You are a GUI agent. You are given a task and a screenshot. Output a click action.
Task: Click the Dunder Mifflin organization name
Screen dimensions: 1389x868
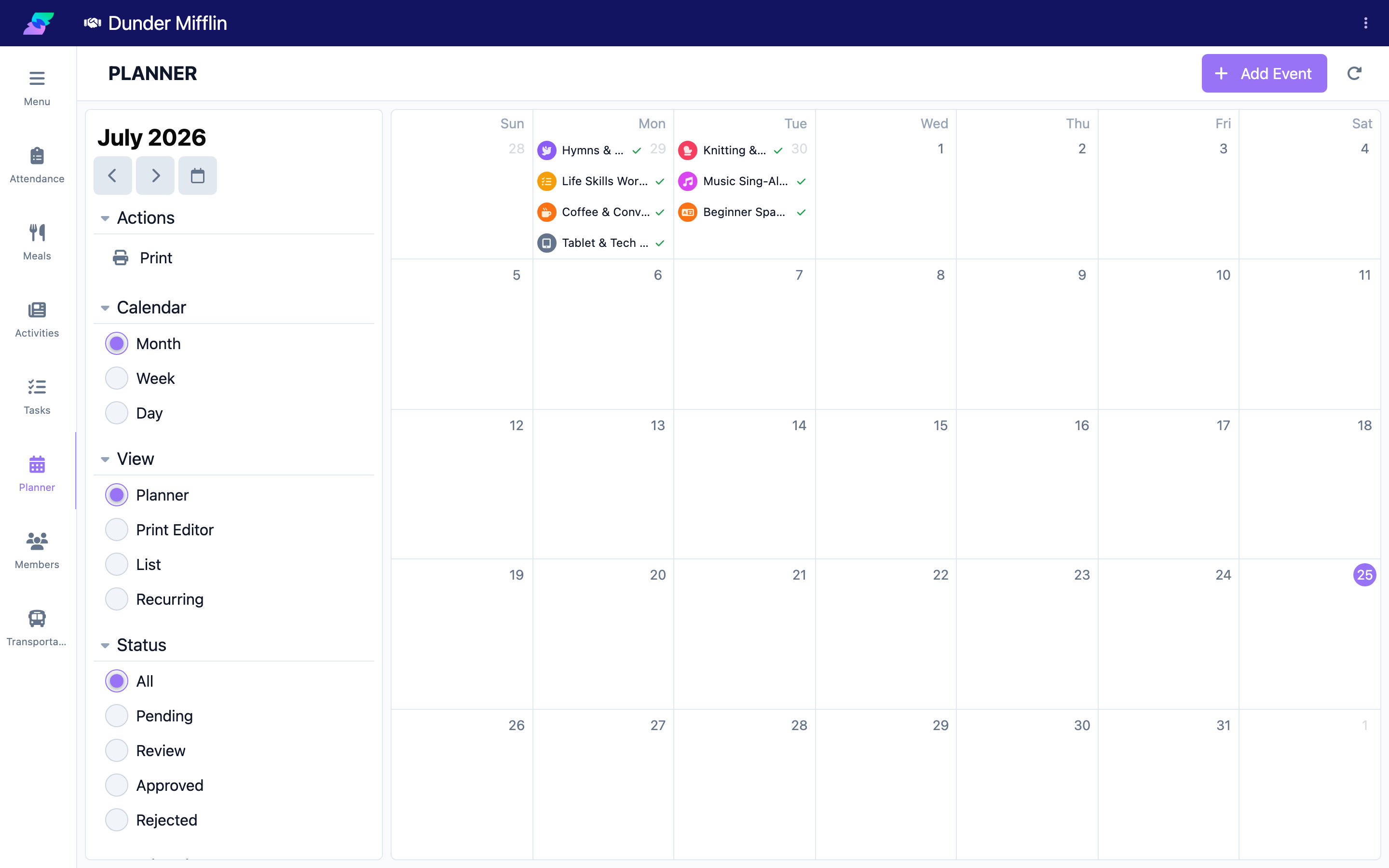point(168,23)
